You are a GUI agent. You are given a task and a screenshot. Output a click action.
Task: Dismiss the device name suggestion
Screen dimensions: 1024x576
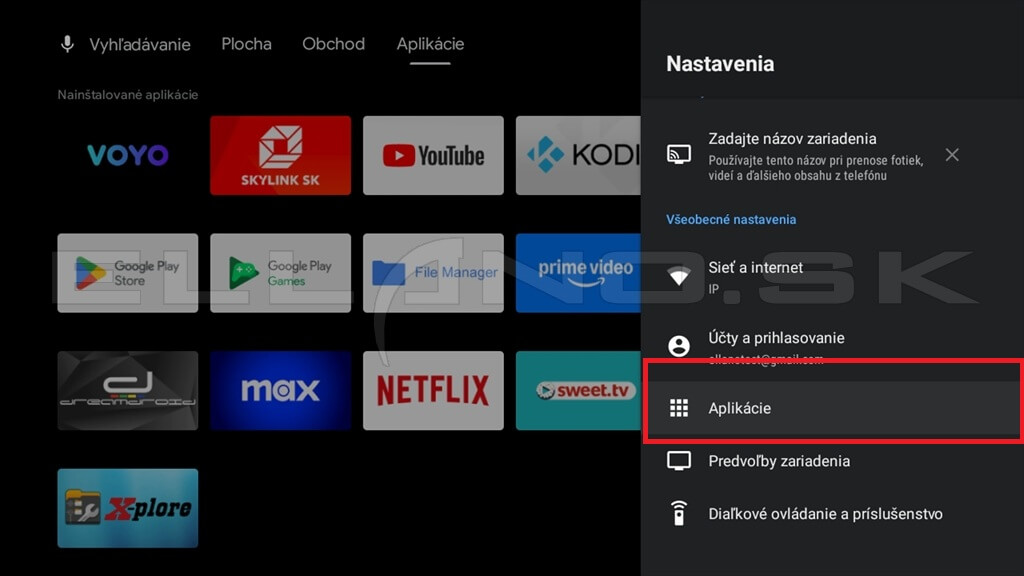point(952,155)
